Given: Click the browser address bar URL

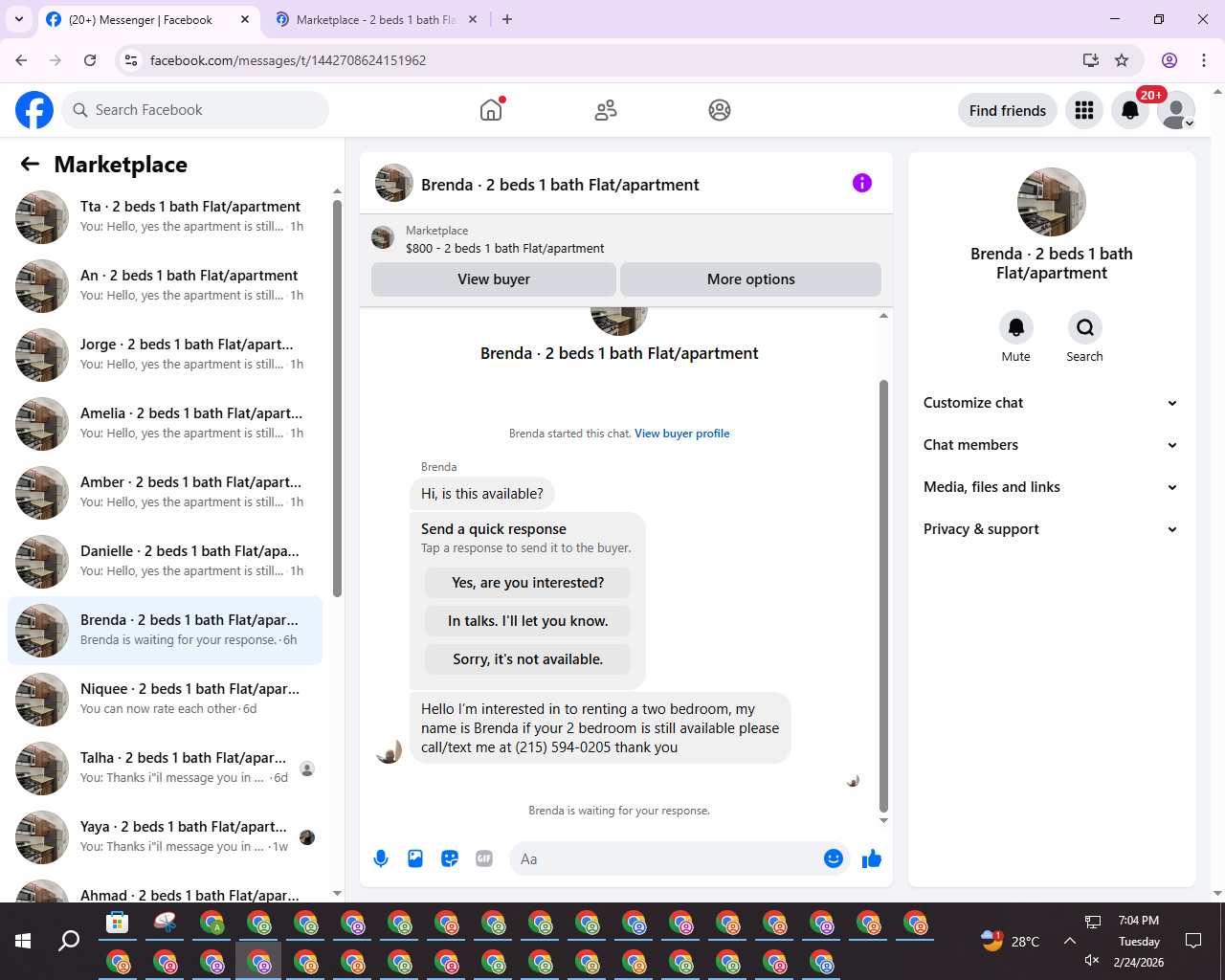Looking at the screenshot, I should [x=288, y=60].
